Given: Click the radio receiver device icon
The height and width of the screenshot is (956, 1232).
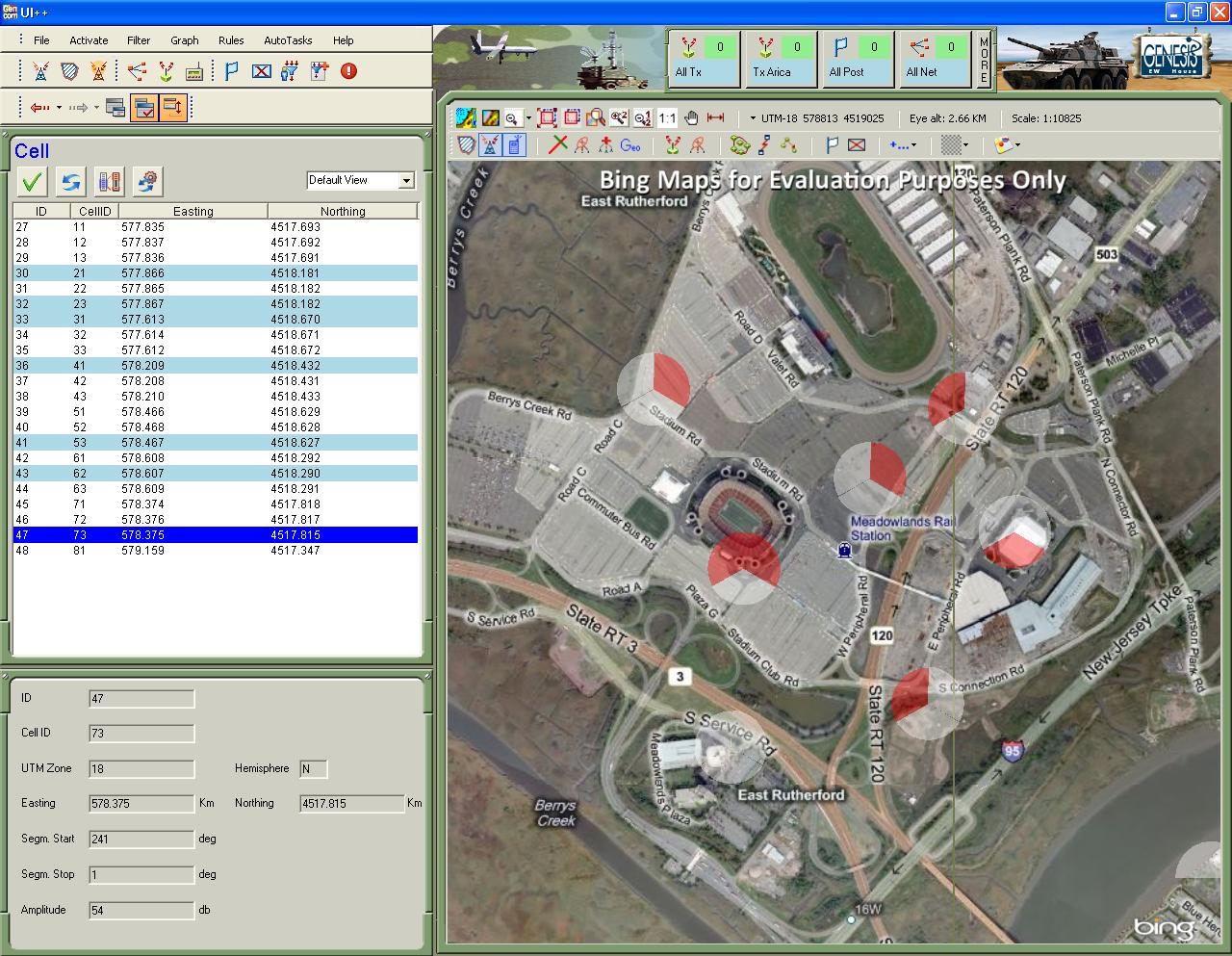Looking at the screenshot, I should click(x=193, y=71).
